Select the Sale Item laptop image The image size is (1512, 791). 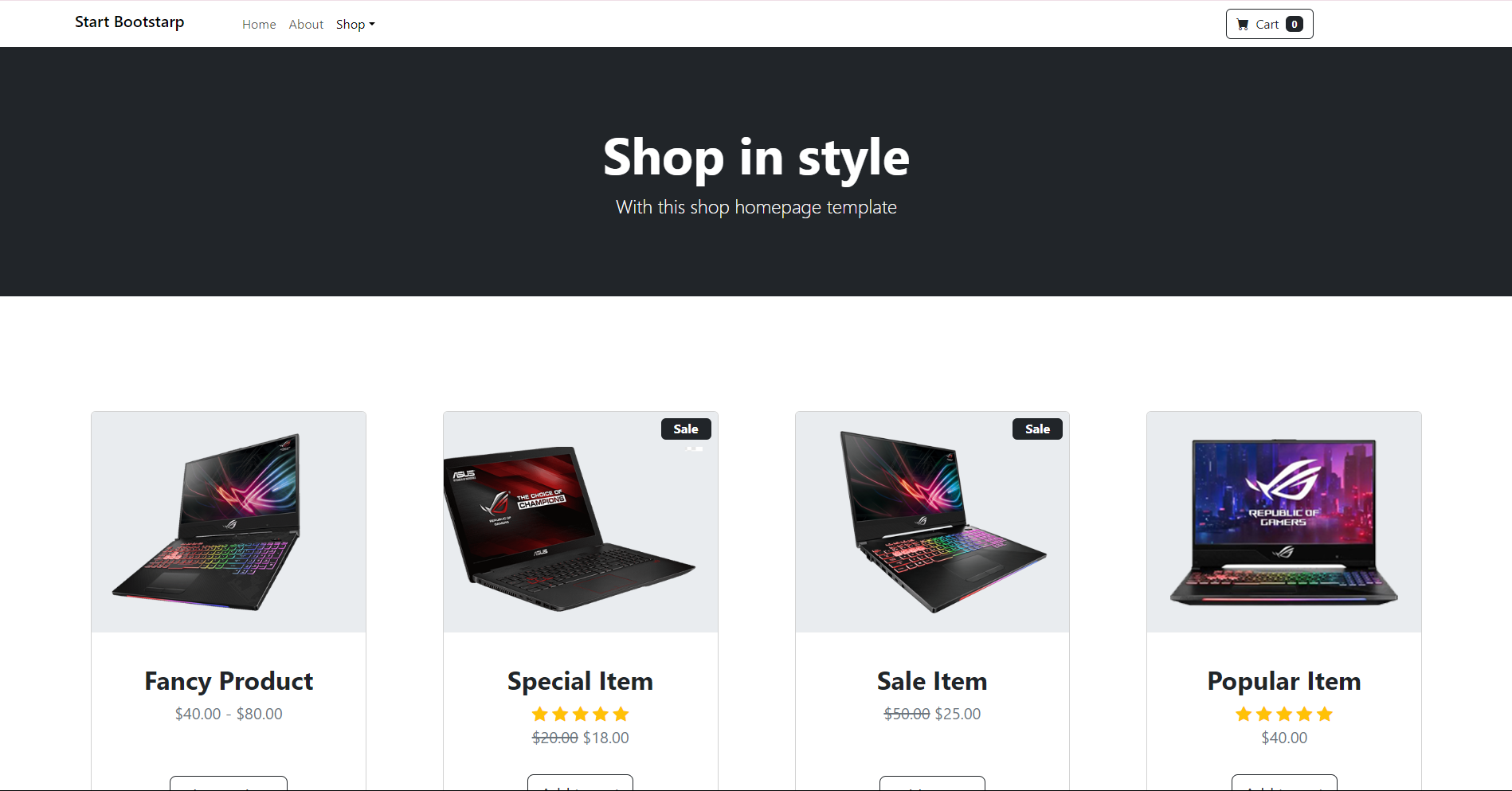(x=932, y=522)
